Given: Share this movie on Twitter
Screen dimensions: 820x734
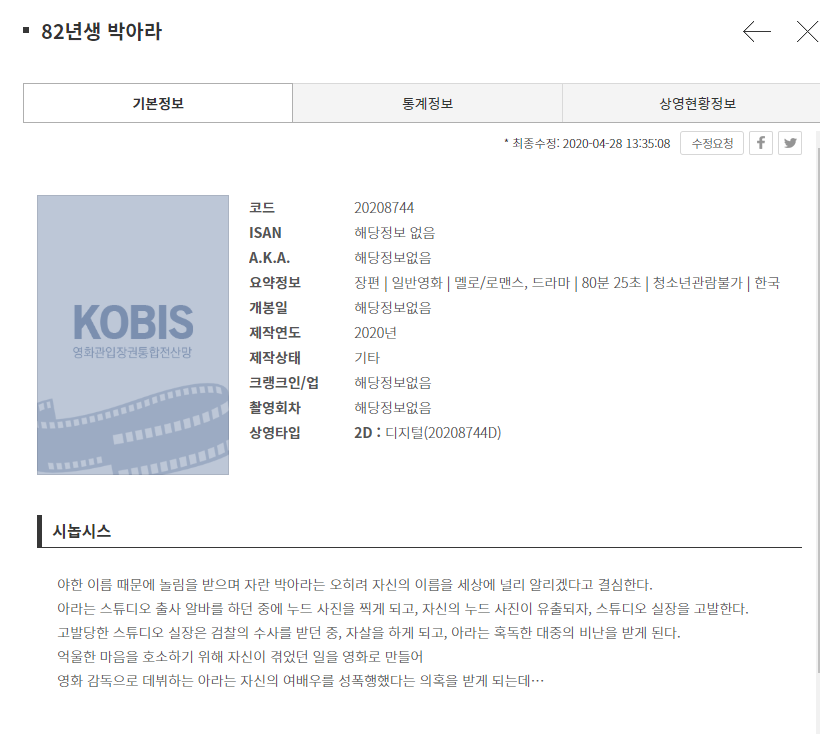Looking at the screenshot, I should pos(790,143).
